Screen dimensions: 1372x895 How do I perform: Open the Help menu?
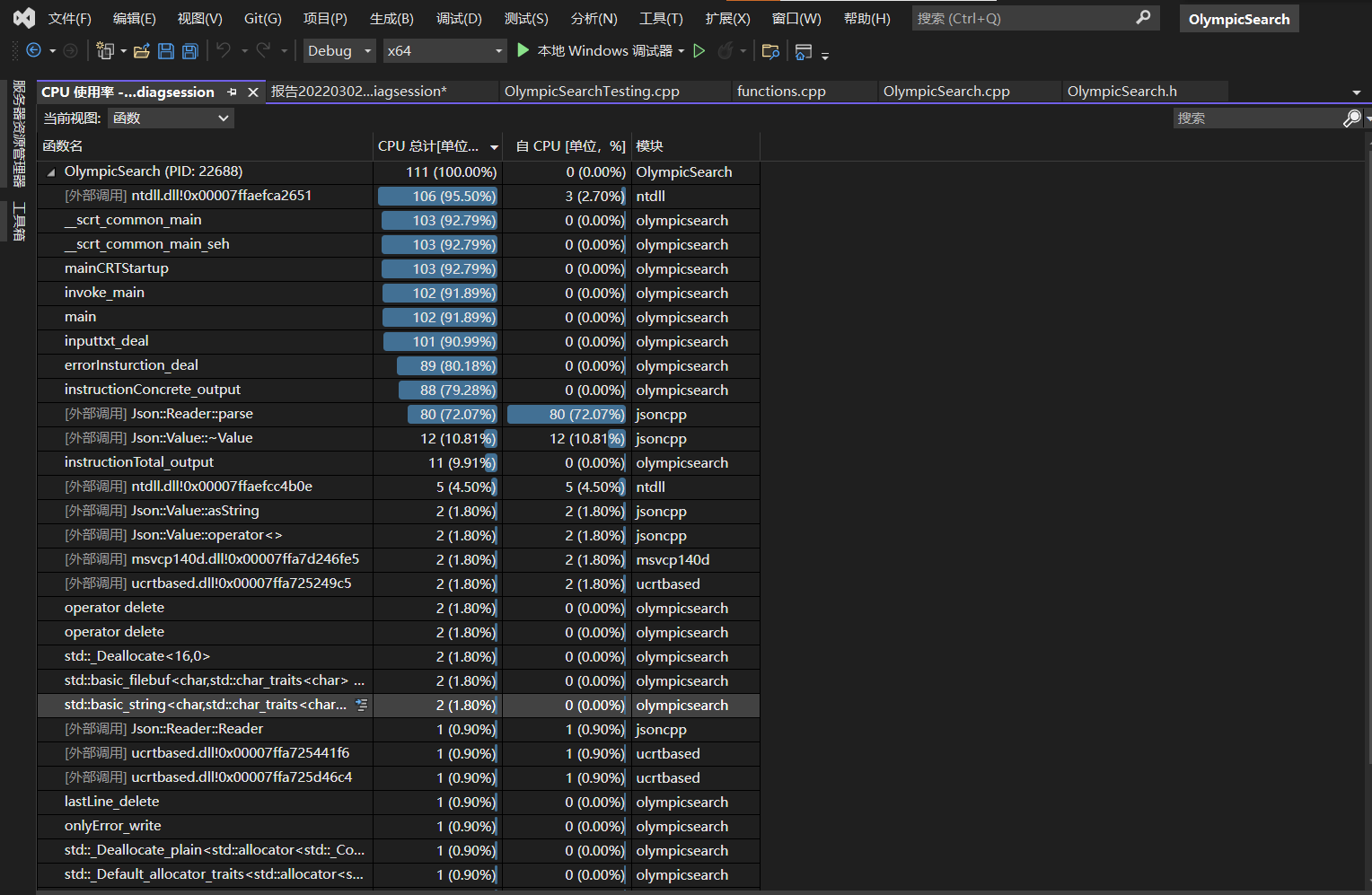(x=866, y=18)
